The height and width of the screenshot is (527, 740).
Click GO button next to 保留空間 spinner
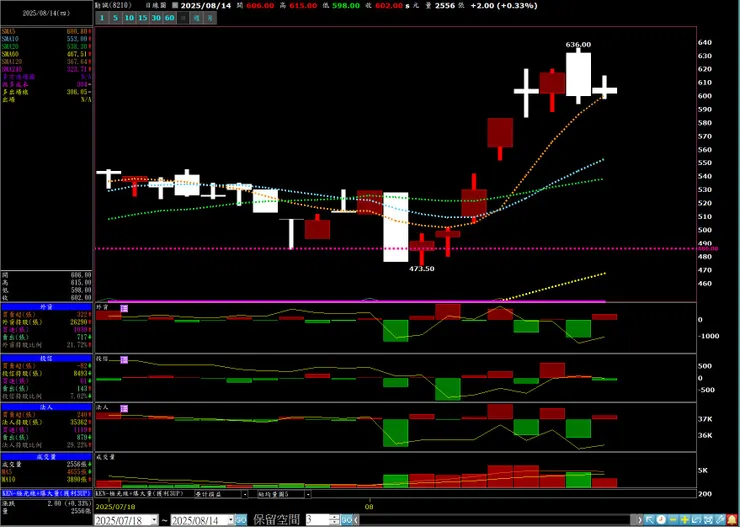(x=347, y=520)
